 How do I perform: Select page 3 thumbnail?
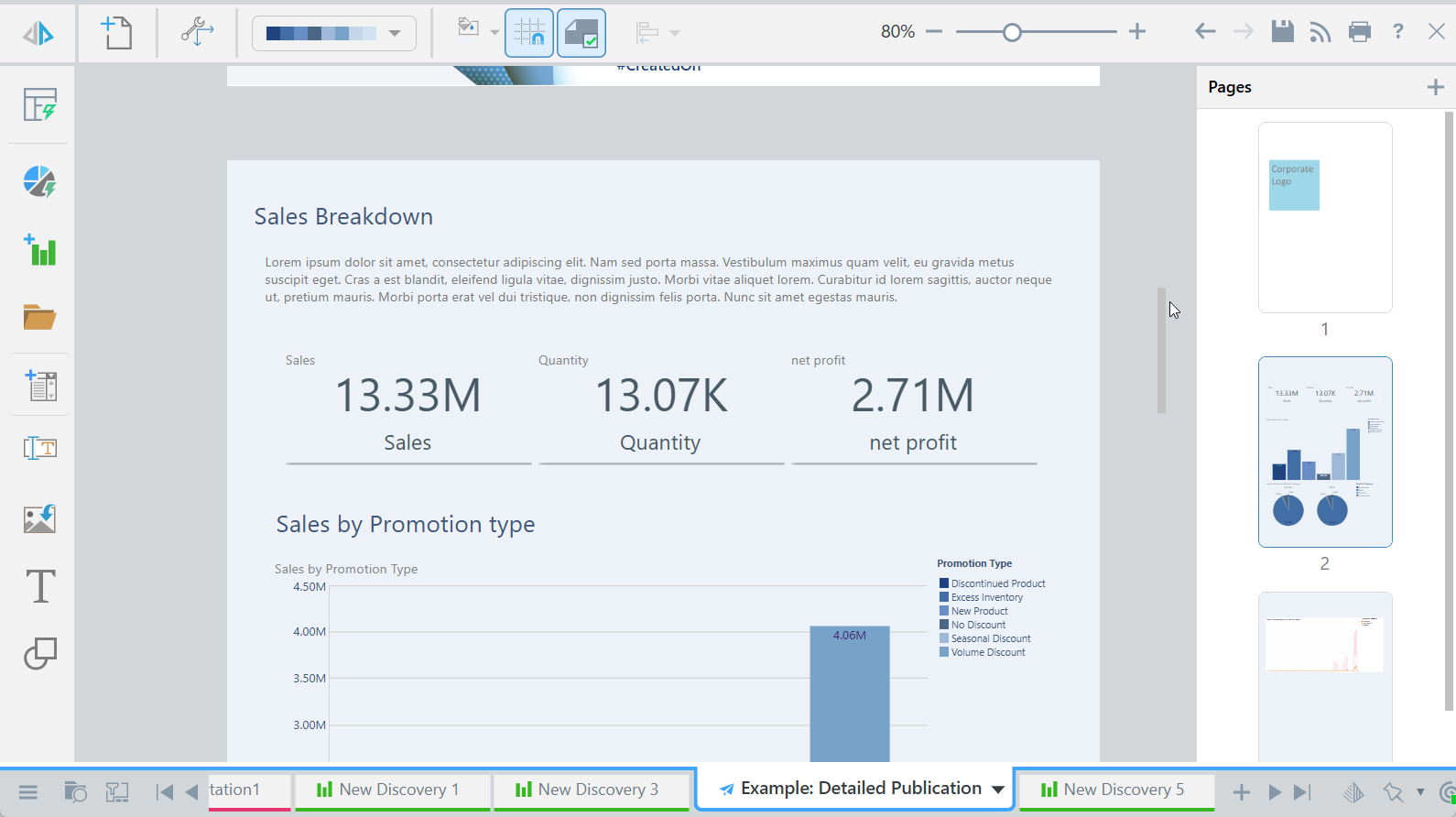coord(1325,676)
